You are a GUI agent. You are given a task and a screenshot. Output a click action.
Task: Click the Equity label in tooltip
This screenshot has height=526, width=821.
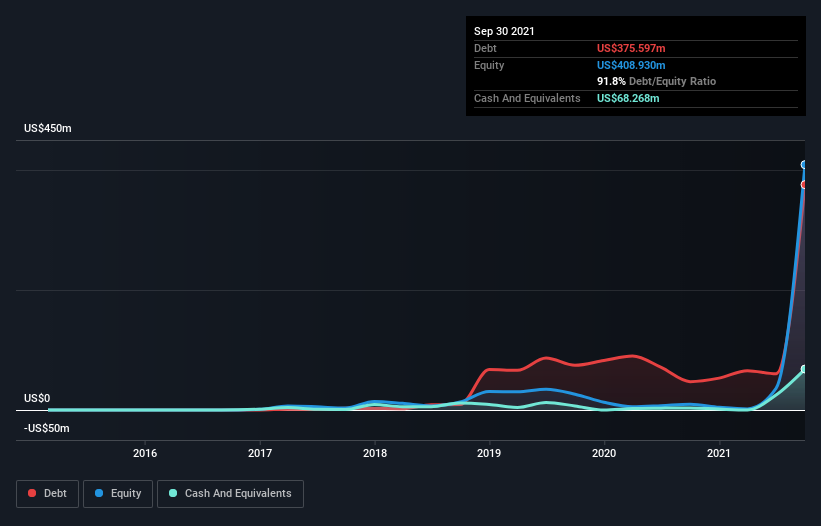(489, 65)
